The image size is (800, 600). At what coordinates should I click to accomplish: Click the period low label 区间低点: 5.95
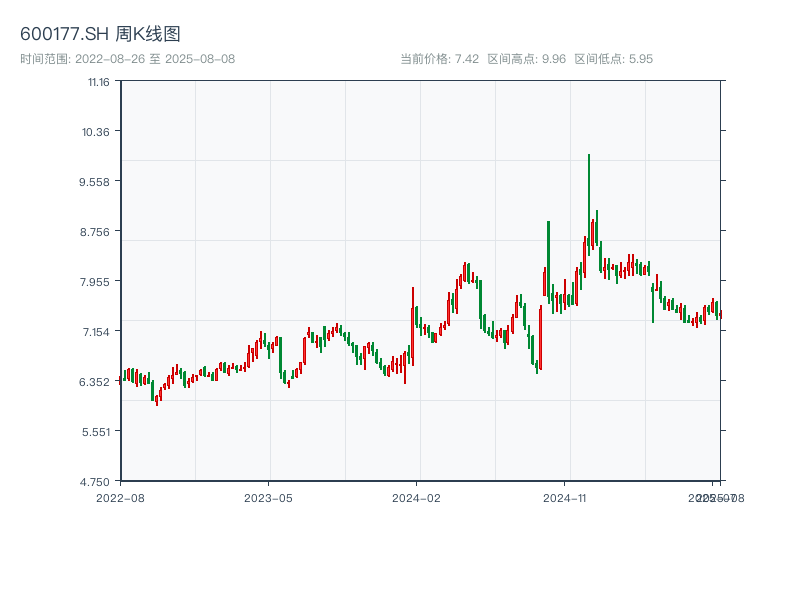coord(614,59)
